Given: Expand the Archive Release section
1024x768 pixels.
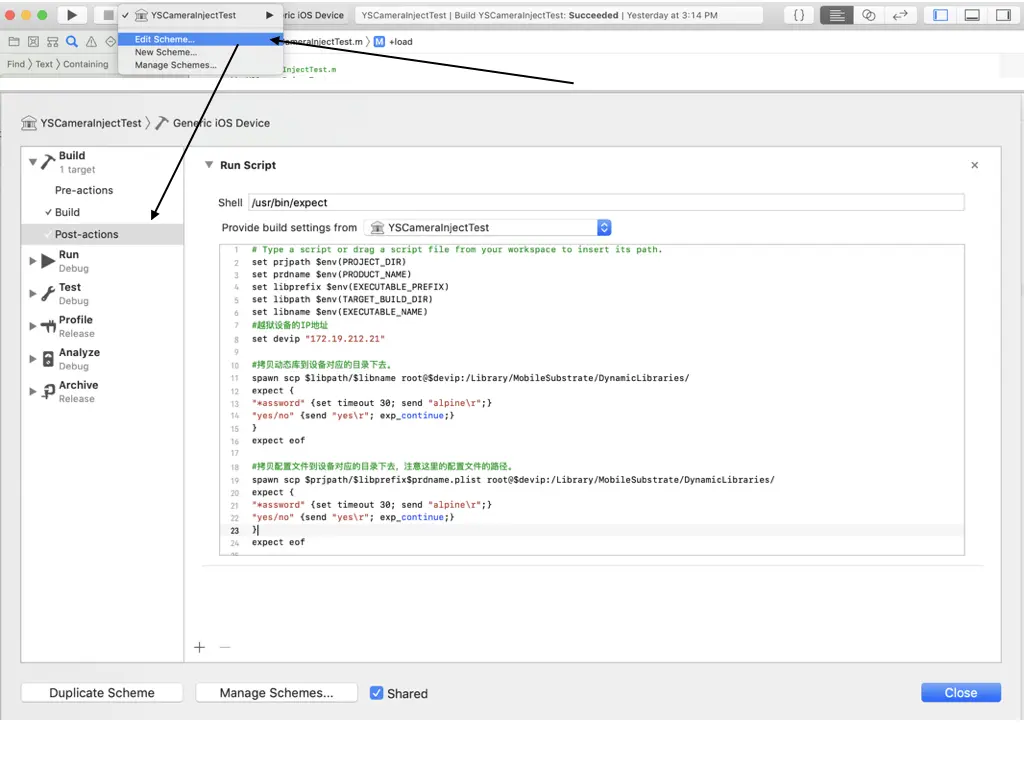Looking at the screenshot, I should [x=33, y=391].
